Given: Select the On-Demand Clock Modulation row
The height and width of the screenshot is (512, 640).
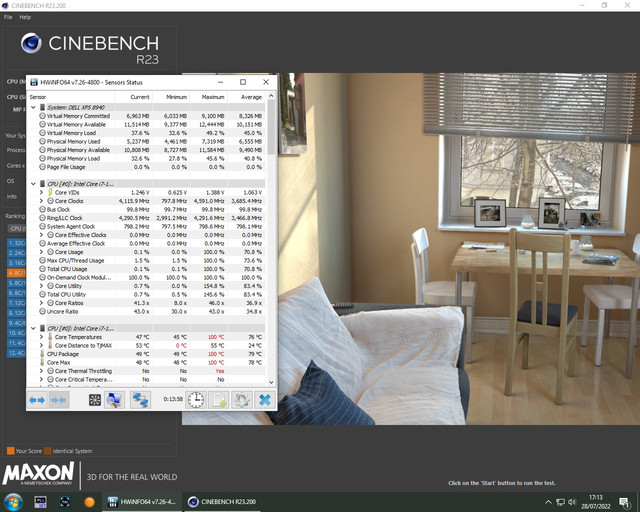Looking at the screenshot, I should (x=146, y=277).
